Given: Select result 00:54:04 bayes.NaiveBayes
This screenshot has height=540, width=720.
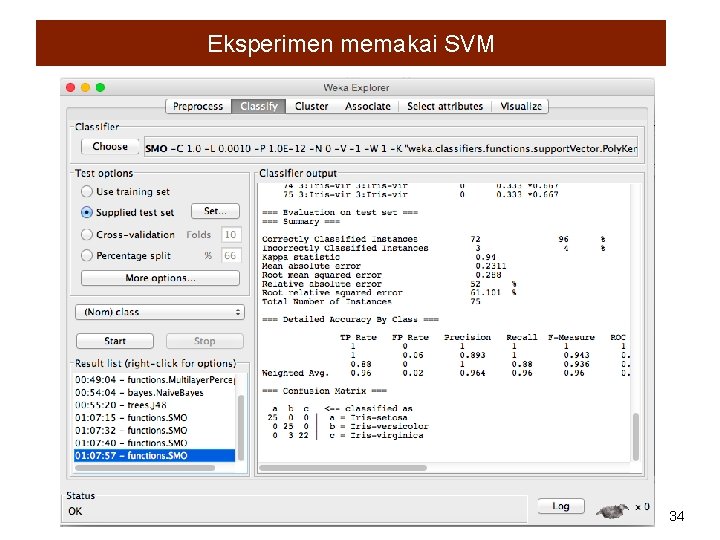Looking at the screenshot, I should point(155,393).
